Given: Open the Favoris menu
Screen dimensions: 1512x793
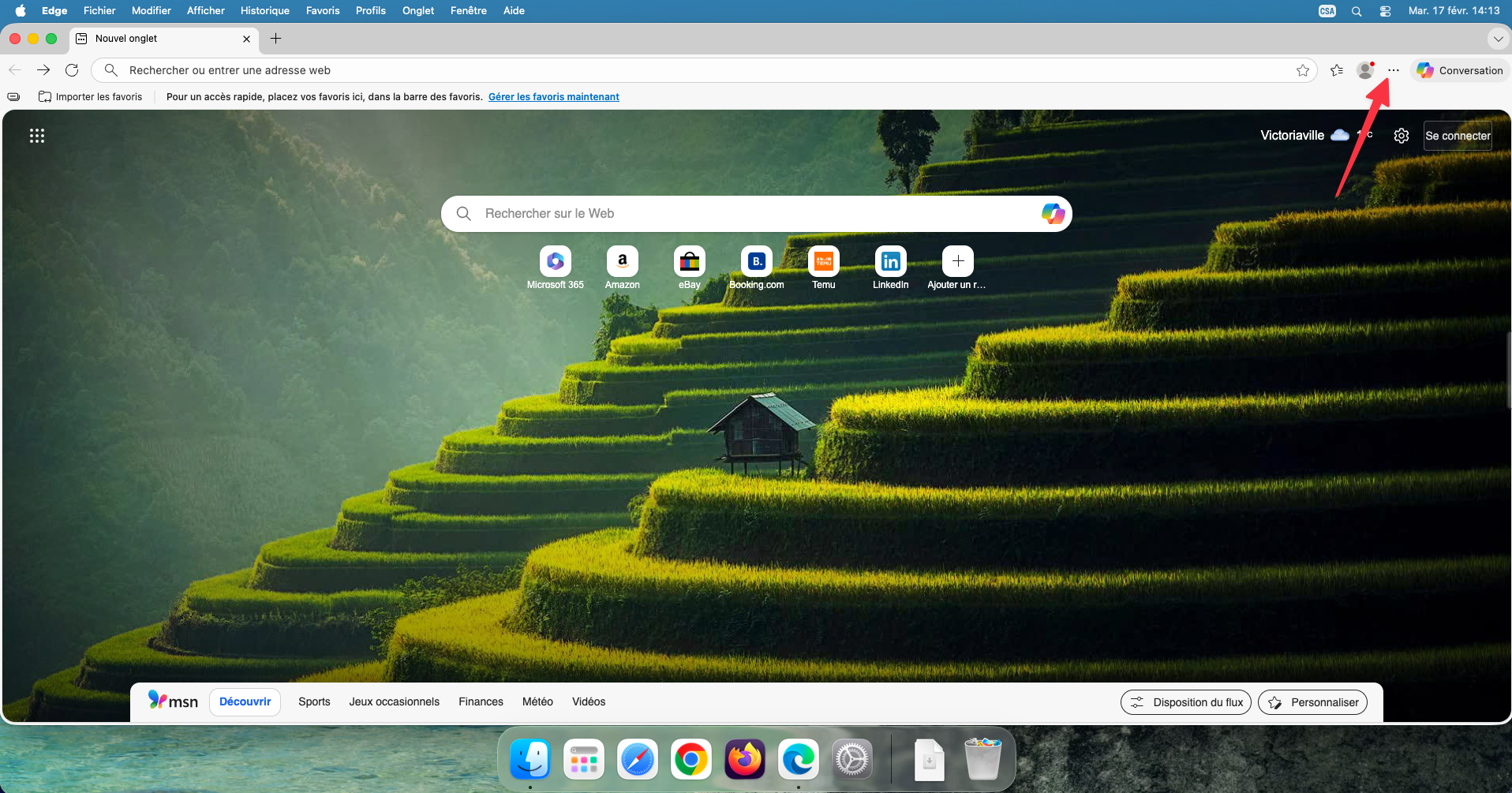Looking at the screenshot, I should tap(323, 10).
